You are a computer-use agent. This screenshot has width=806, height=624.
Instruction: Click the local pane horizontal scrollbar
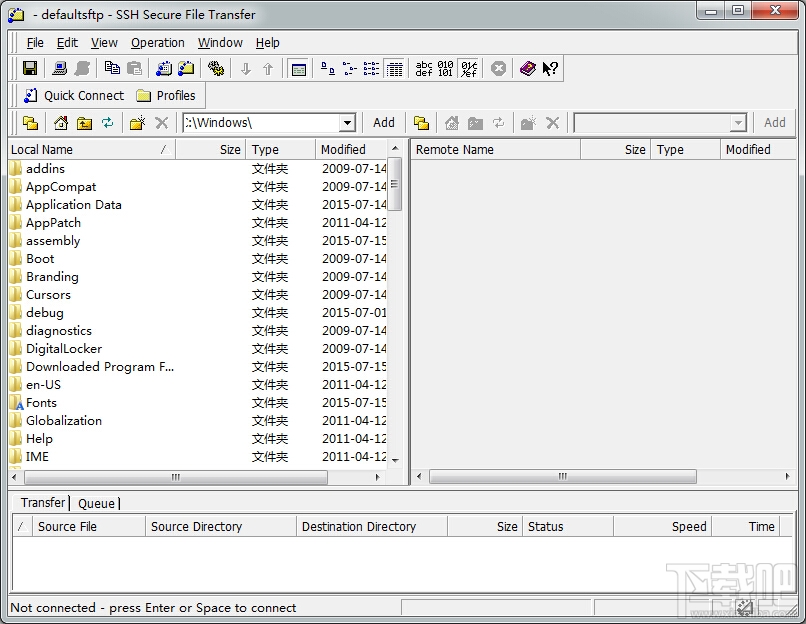(176, 478)
